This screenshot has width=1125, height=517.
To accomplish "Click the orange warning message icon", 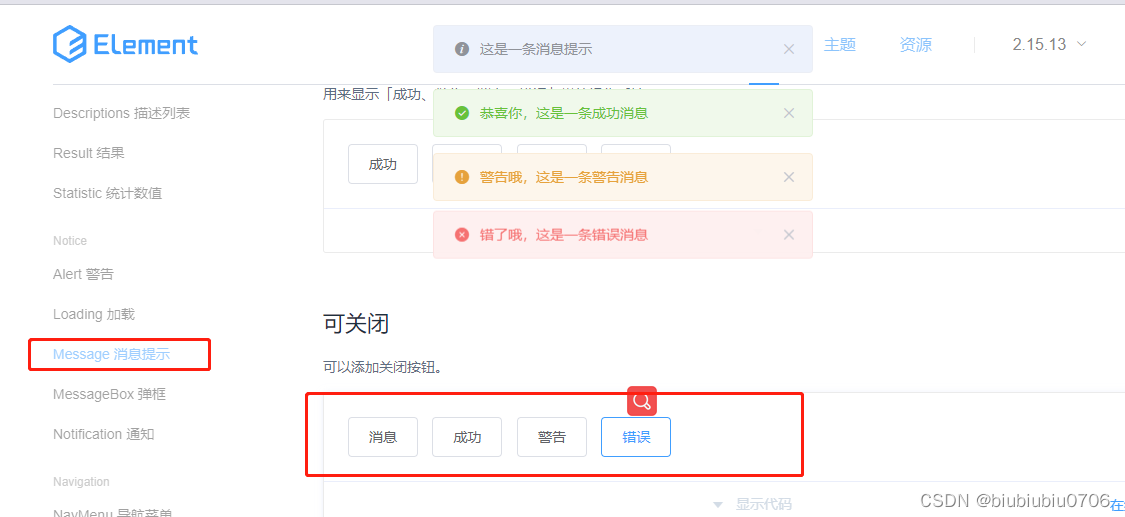I will (x=462, y=177).
